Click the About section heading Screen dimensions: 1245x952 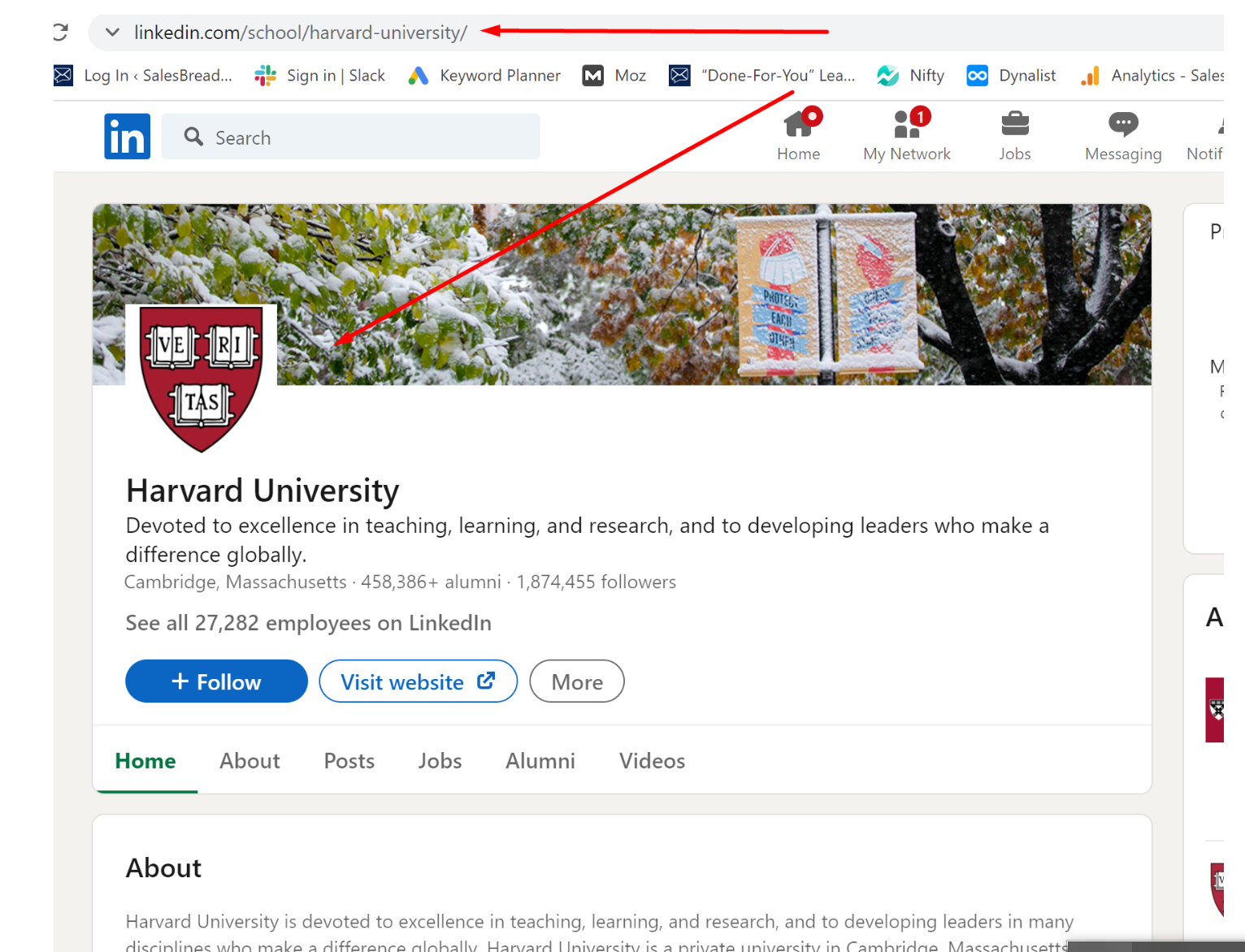click(x=163, y=868)
